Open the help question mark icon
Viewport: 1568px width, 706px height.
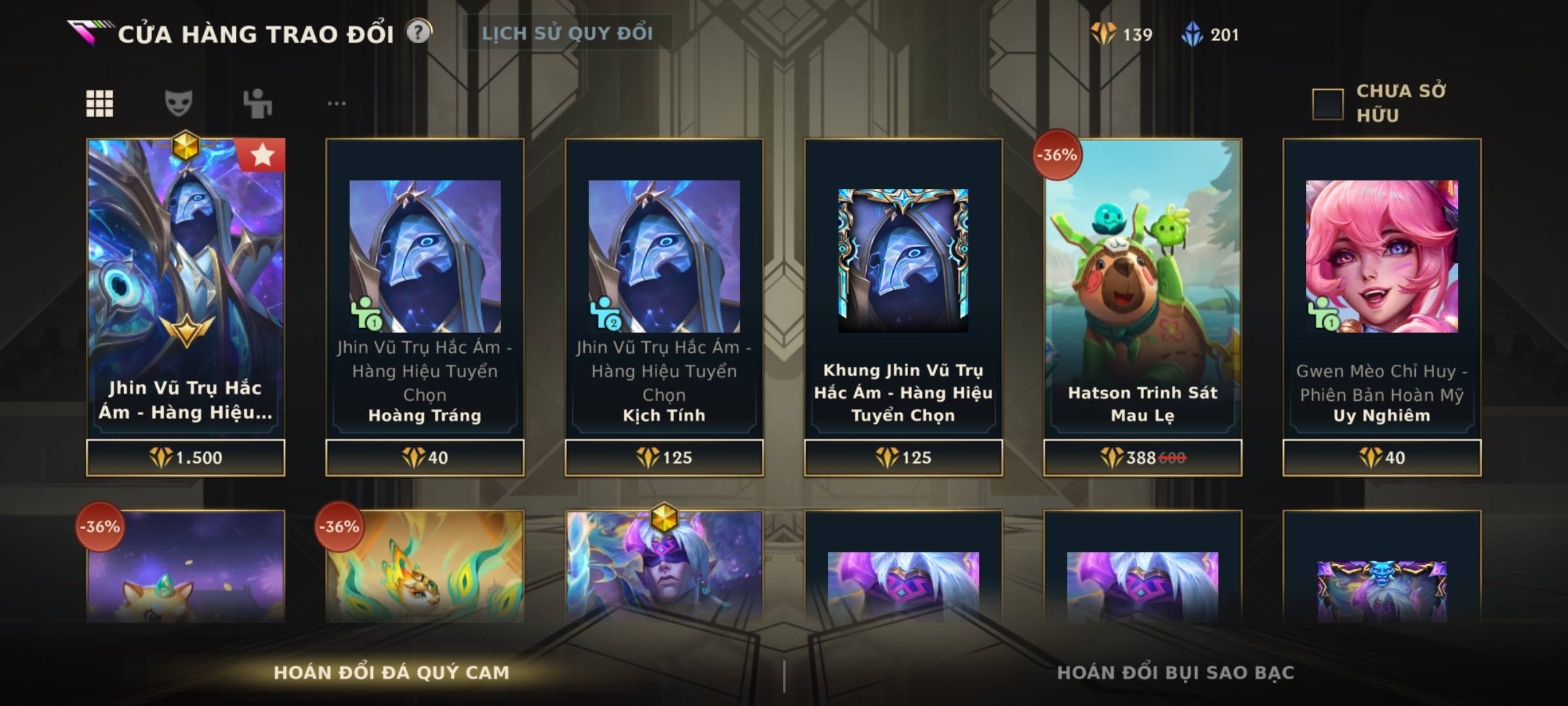[x=419, y=31]
